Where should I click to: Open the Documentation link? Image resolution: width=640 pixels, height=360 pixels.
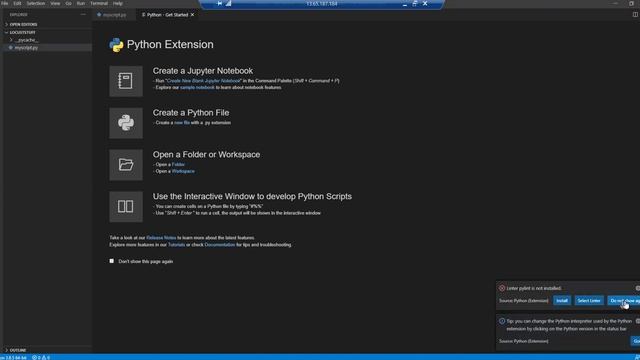tap(220, 245)
